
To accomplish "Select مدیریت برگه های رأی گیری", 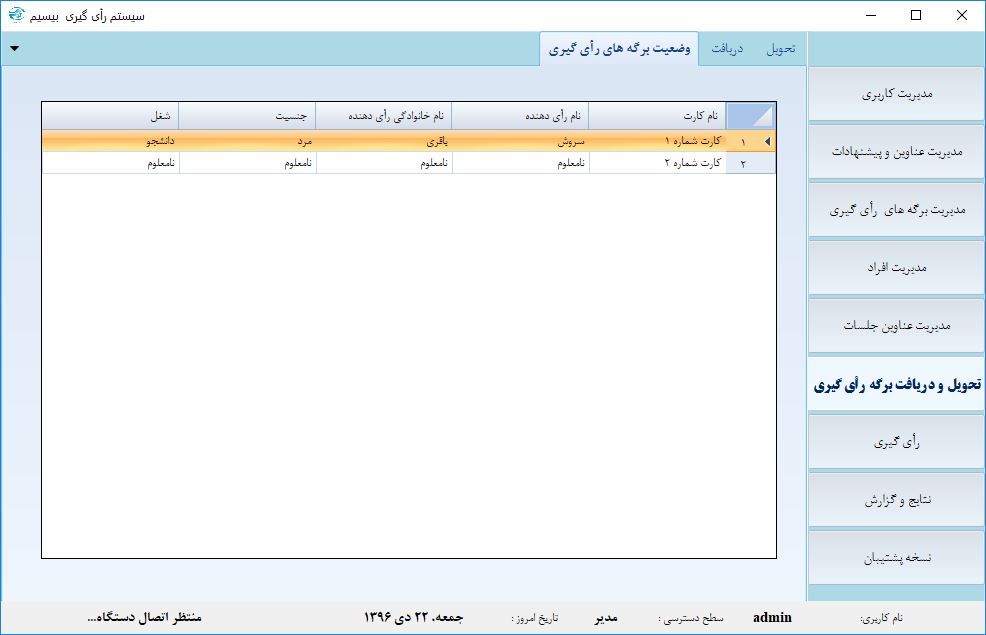I will click(x=895, y=209).
